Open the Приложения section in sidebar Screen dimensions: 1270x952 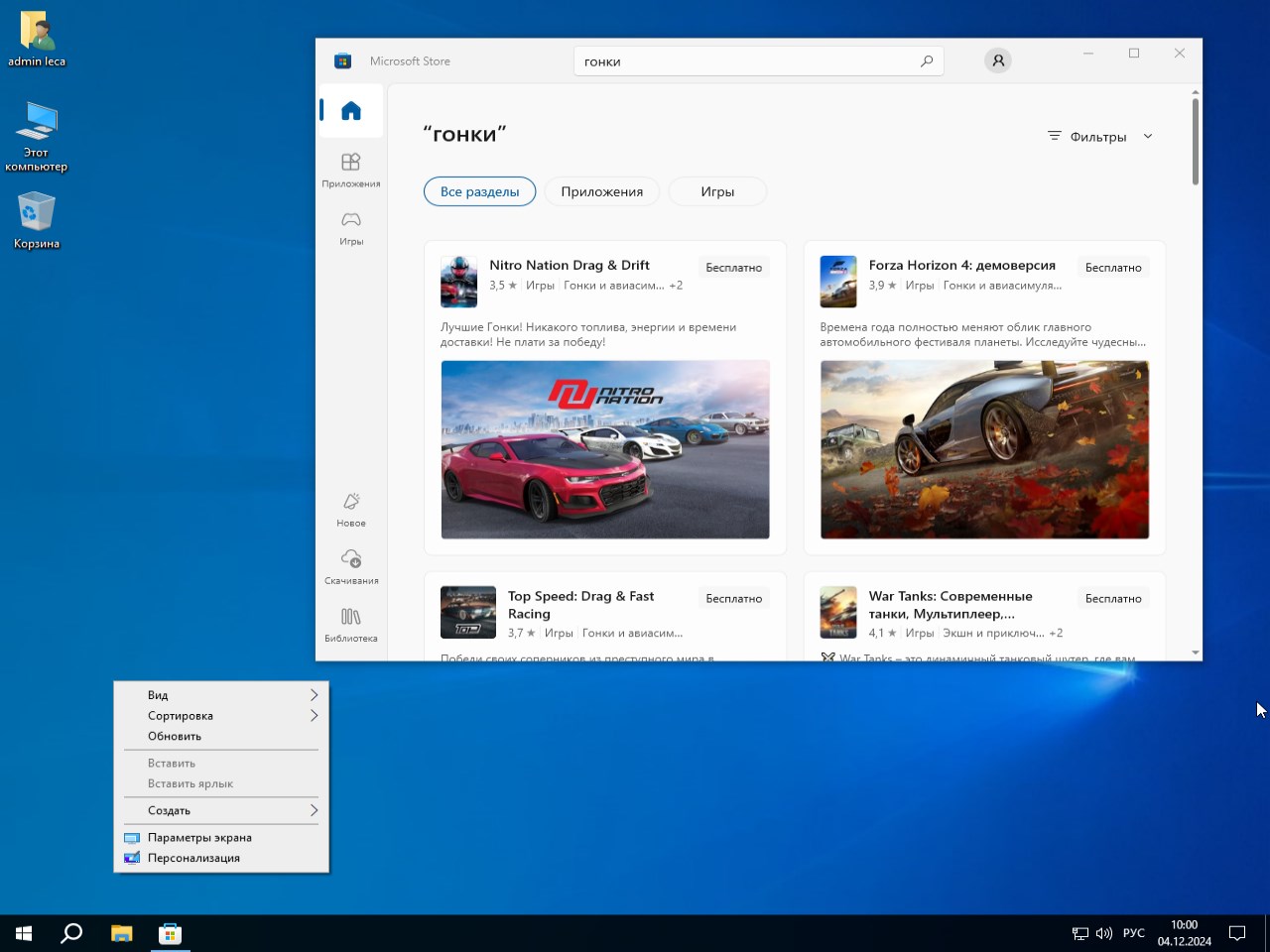point(351,169)
